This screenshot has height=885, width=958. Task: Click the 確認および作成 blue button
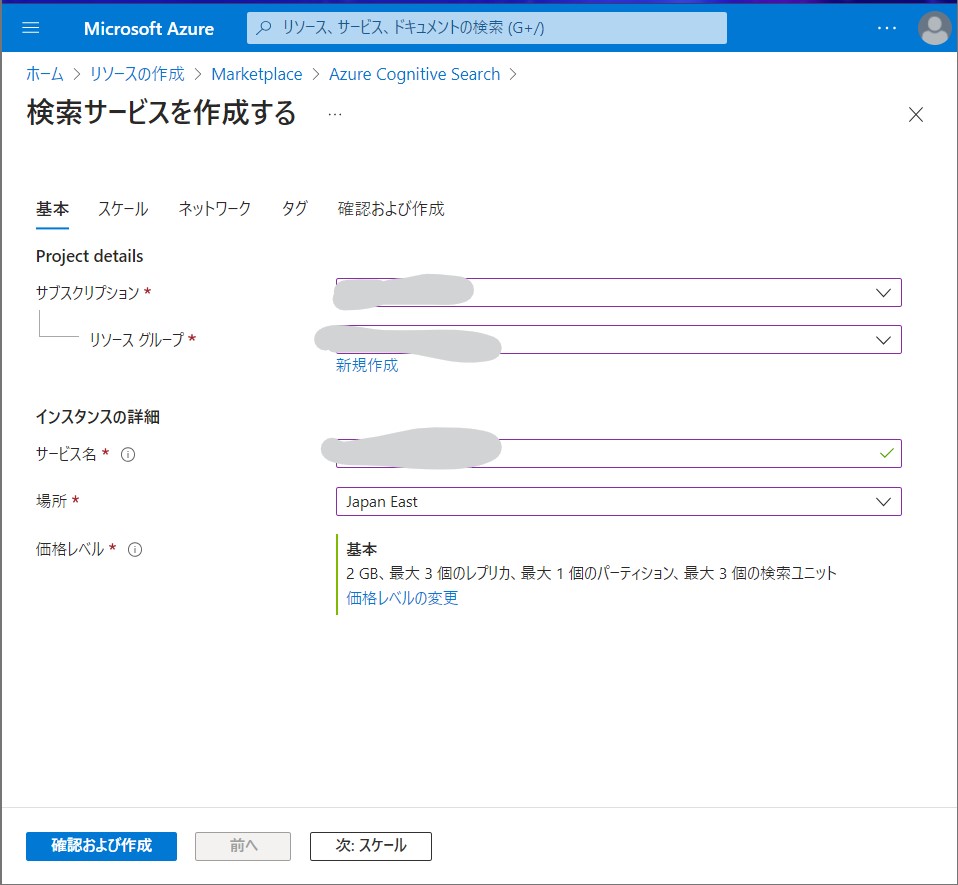click(101, 846)
